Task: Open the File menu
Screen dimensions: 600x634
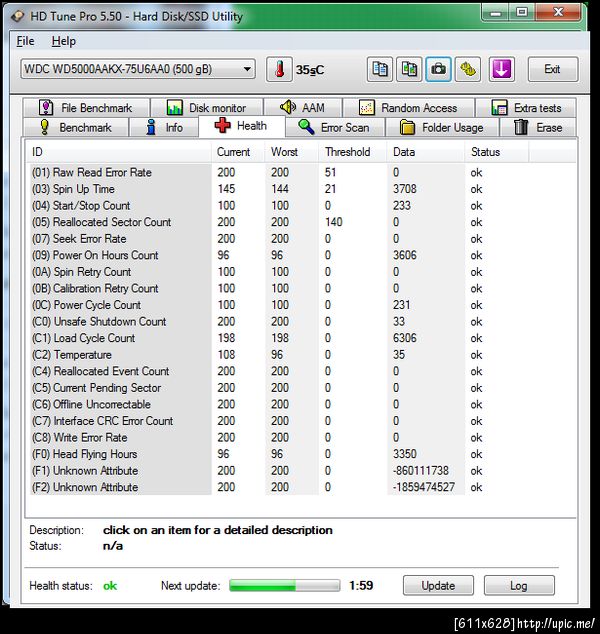Action: pos(25,41)
